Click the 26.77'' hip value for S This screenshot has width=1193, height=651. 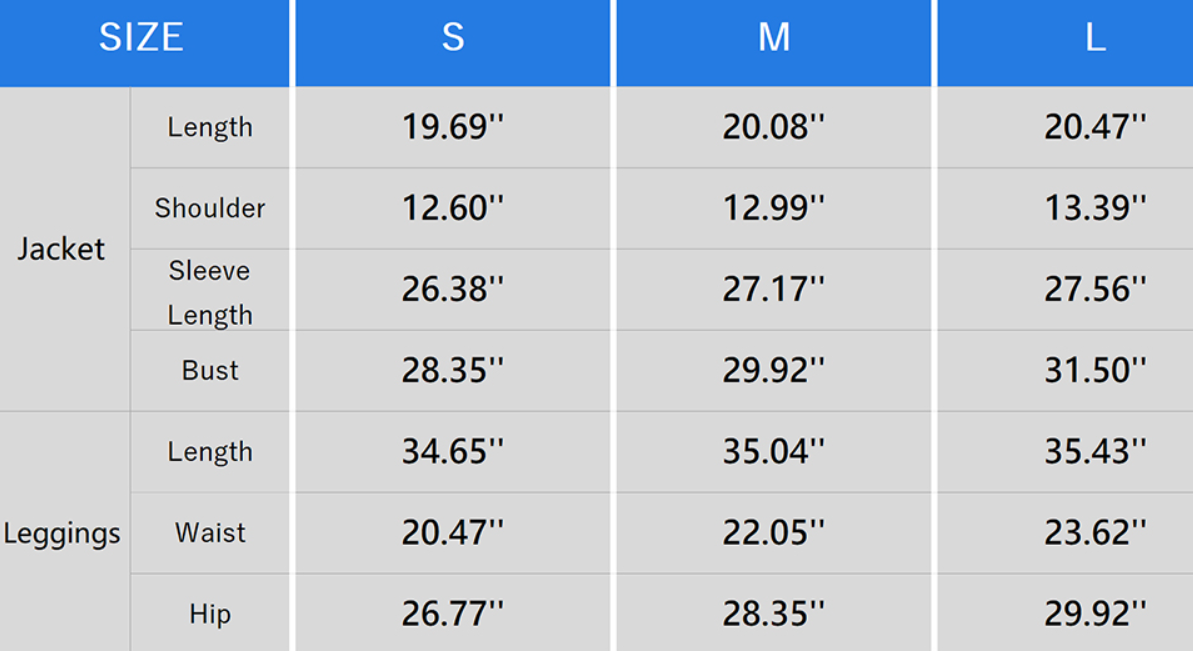[x=453, y=614]
